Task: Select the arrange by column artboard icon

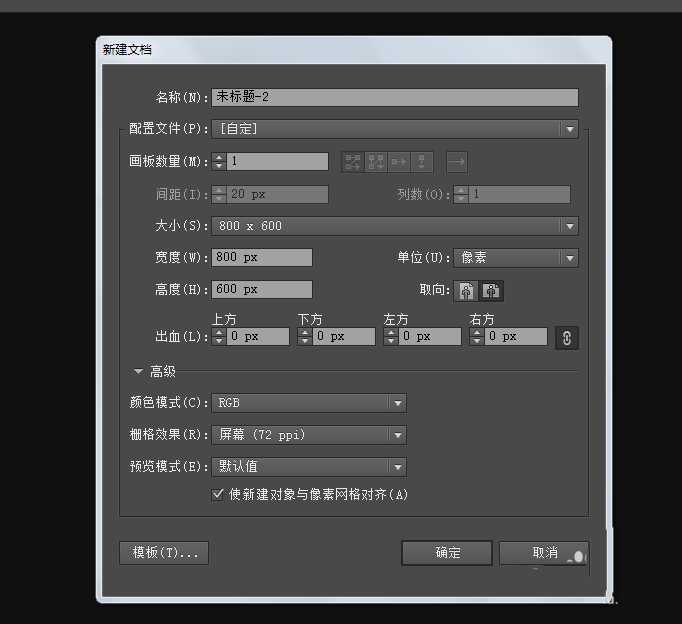Action: 422,162
